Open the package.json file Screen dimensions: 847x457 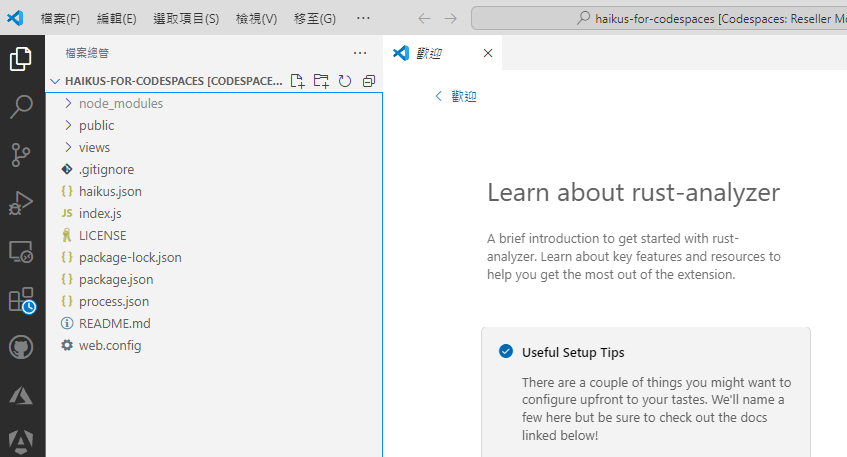click(214, 280)
